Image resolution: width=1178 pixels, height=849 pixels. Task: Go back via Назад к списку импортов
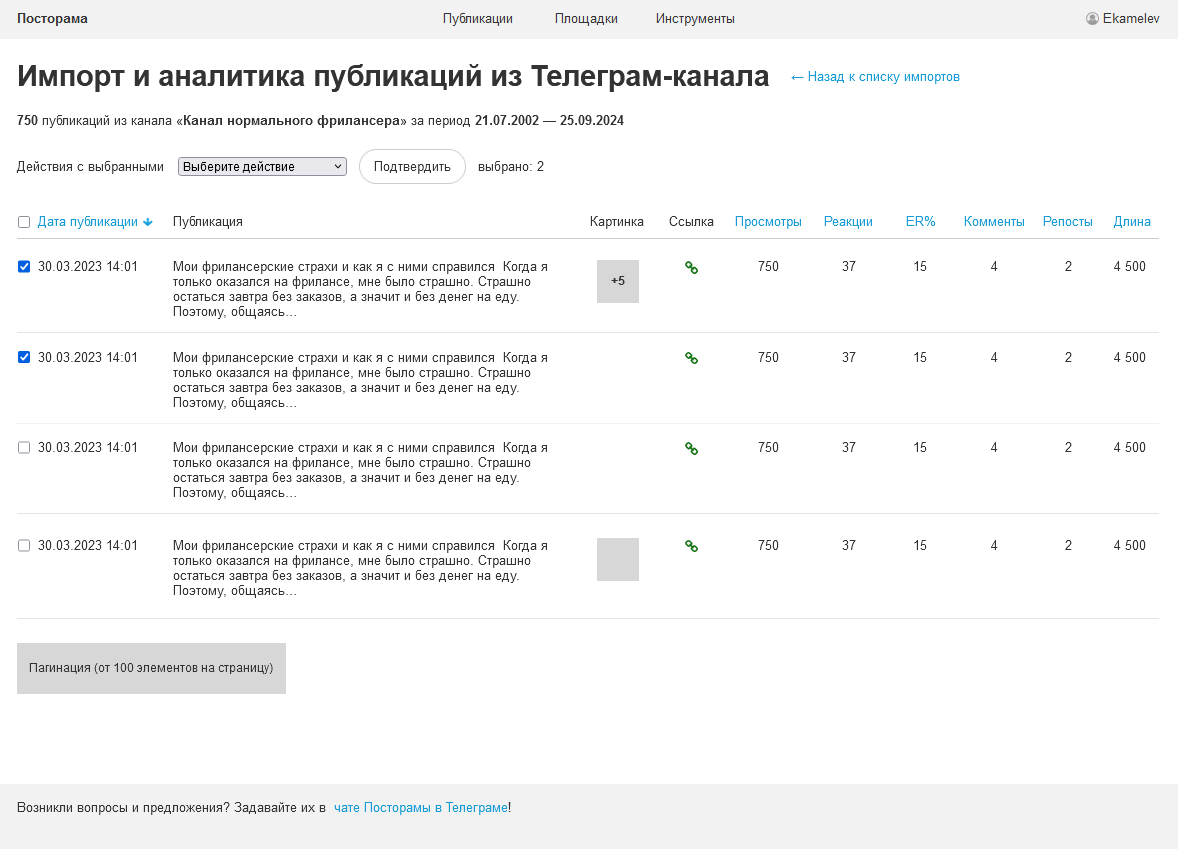point(875,77)
